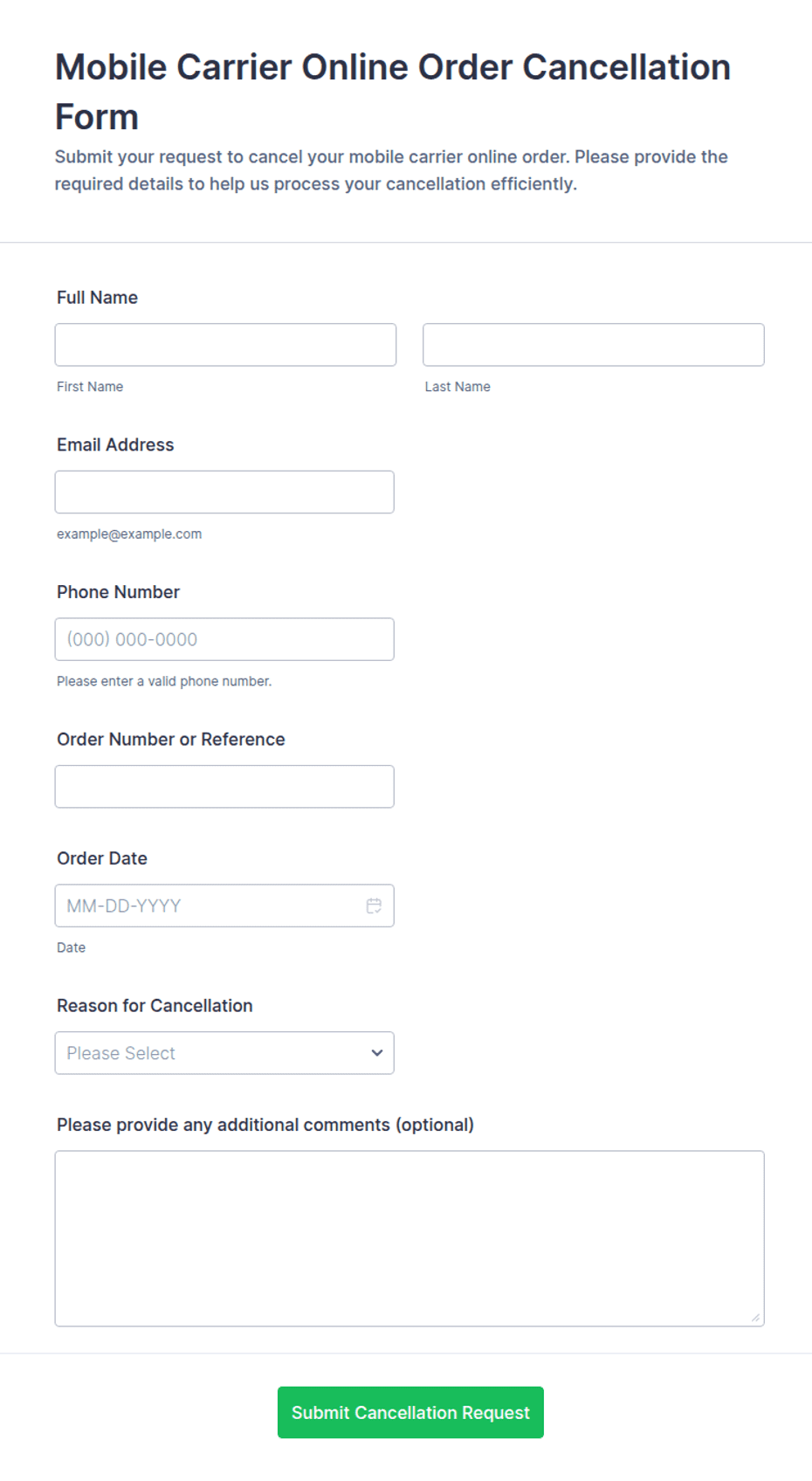Click the additional comments (optional) label

click(265, 1125)
